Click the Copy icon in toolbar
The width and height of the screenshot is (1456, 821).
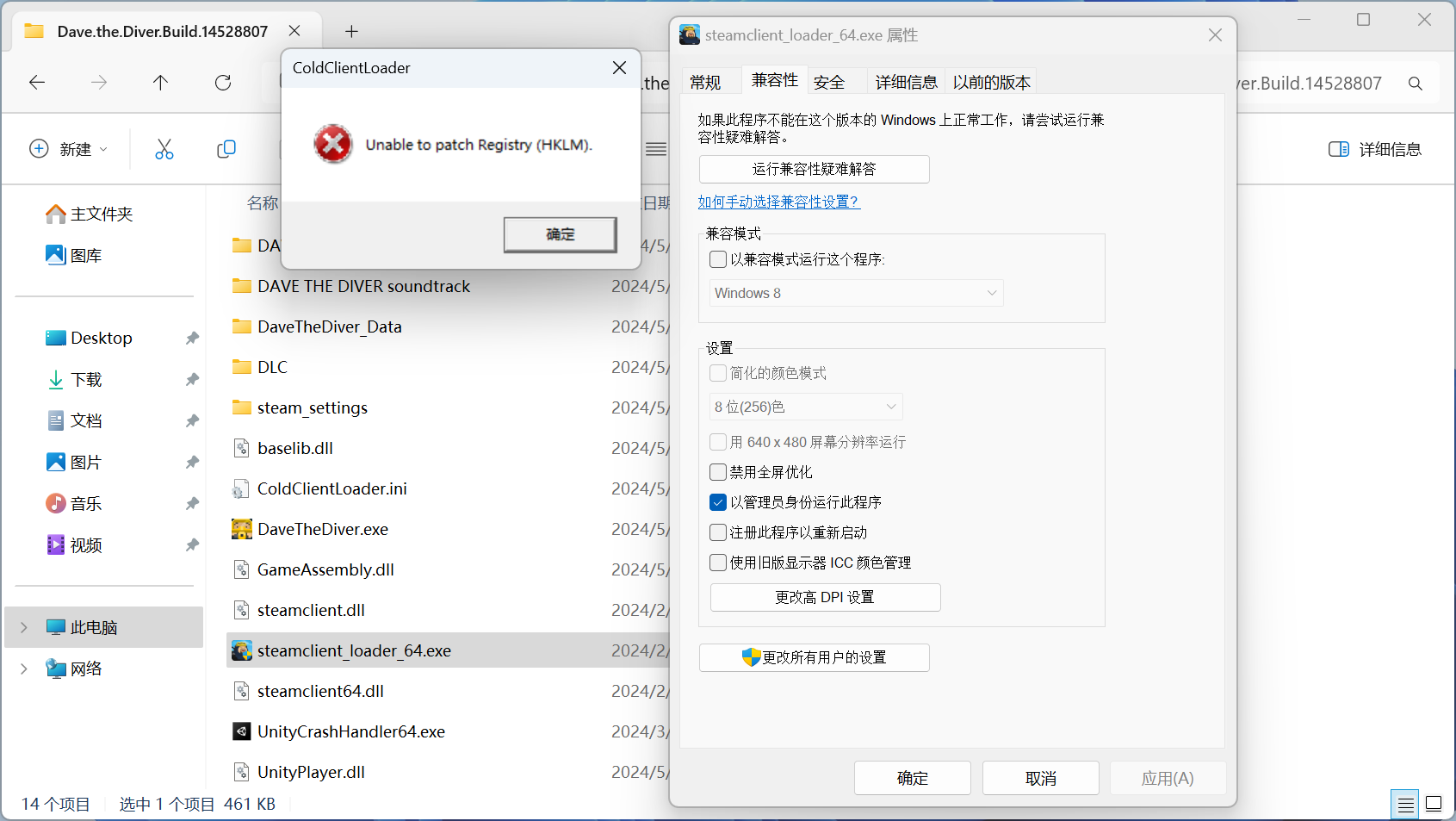[226, 149]
